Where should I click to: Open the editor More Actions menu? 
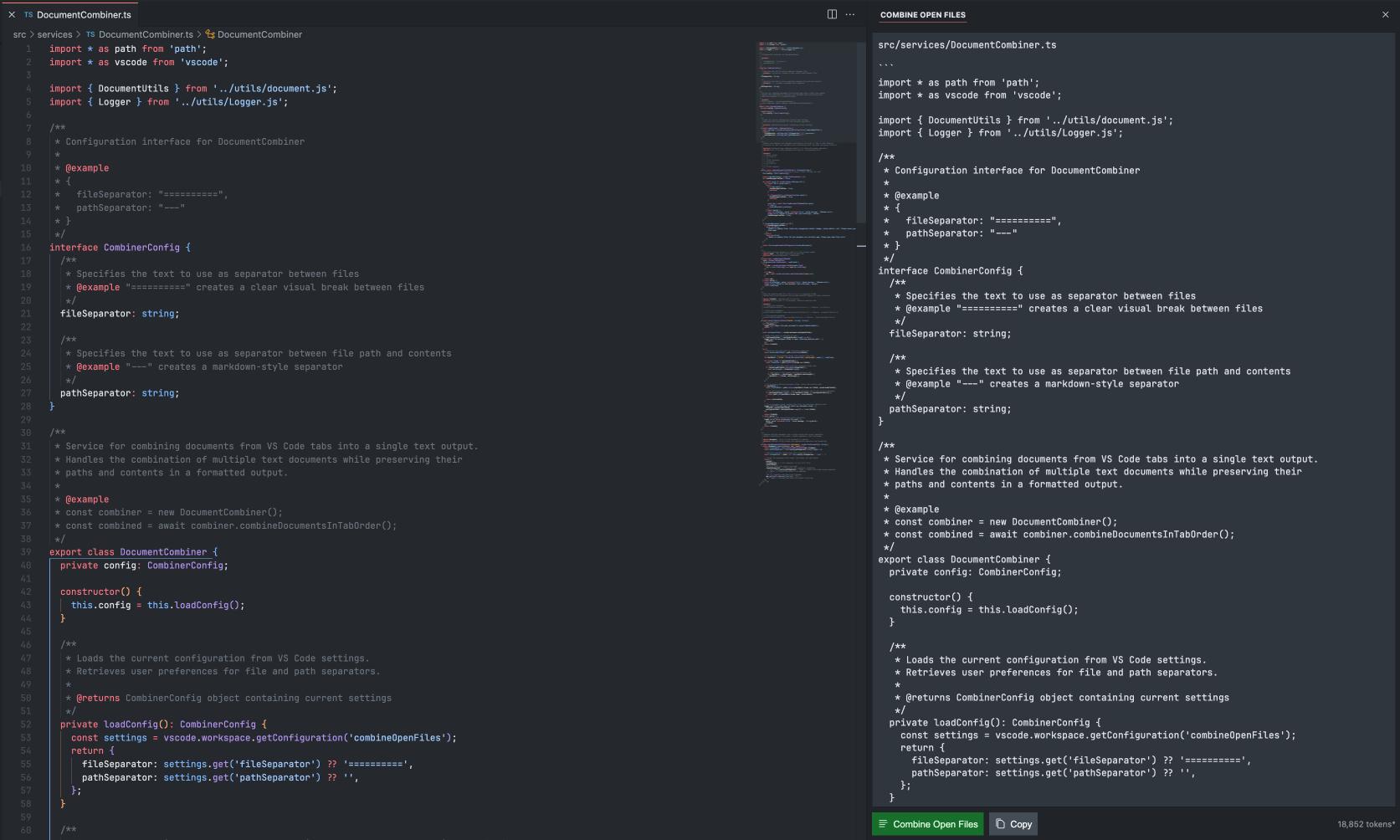tap(850, 14)
